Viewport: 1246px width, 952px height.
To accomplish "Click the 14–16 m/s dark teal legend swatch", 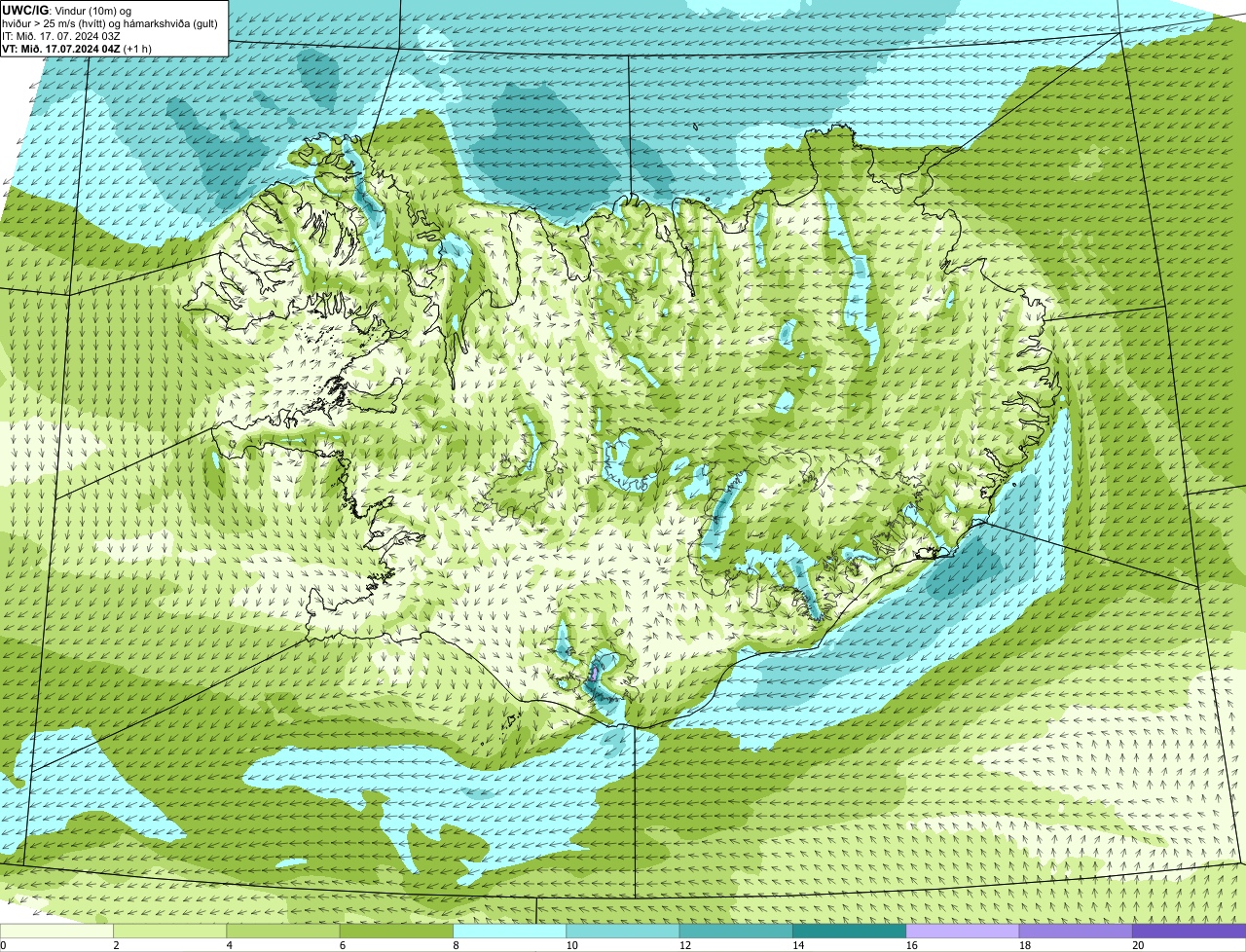I will pos(850,931).
